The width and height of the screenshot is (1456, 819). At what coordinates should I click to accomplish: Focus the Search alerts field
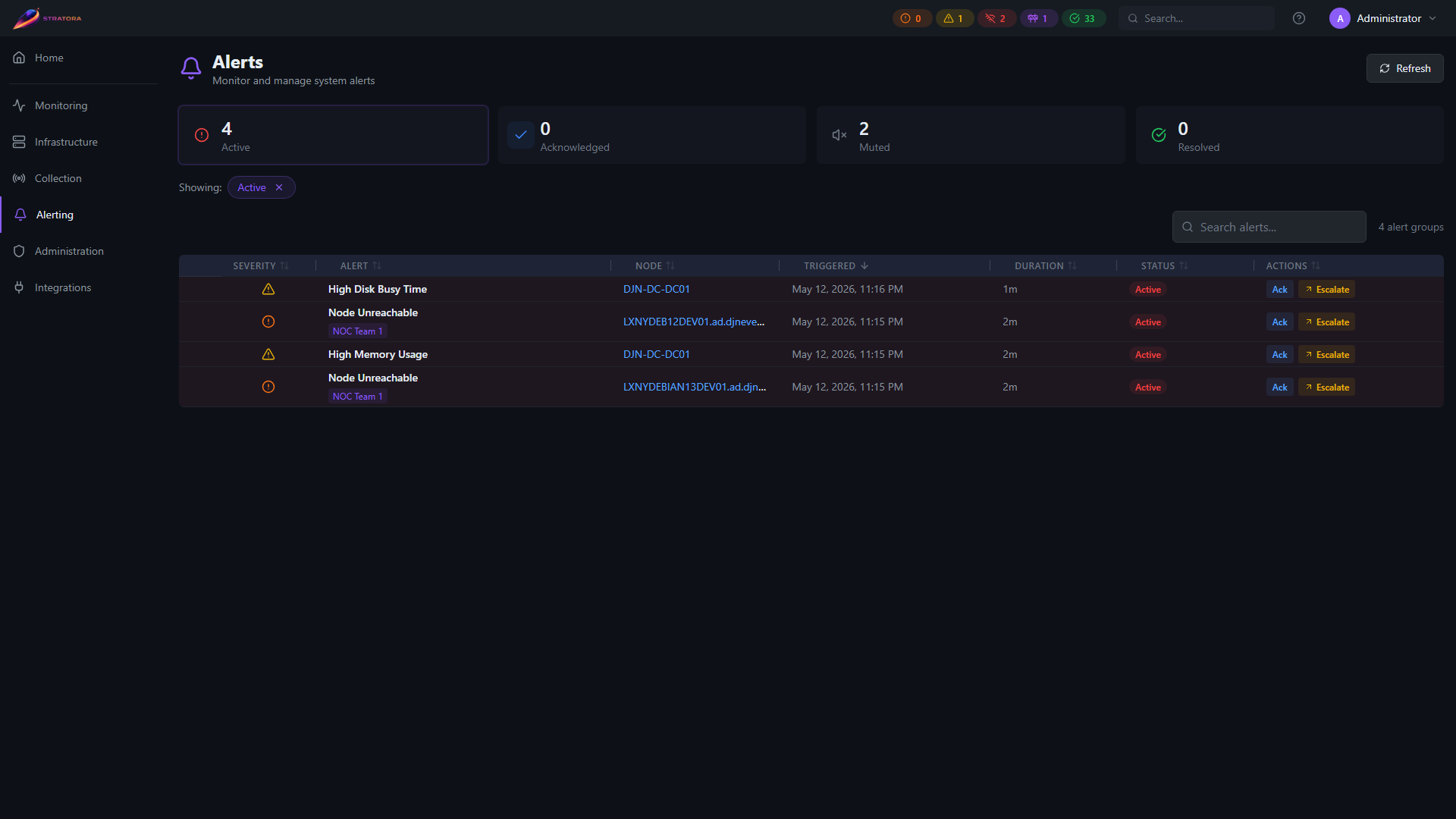point(1269,227)
